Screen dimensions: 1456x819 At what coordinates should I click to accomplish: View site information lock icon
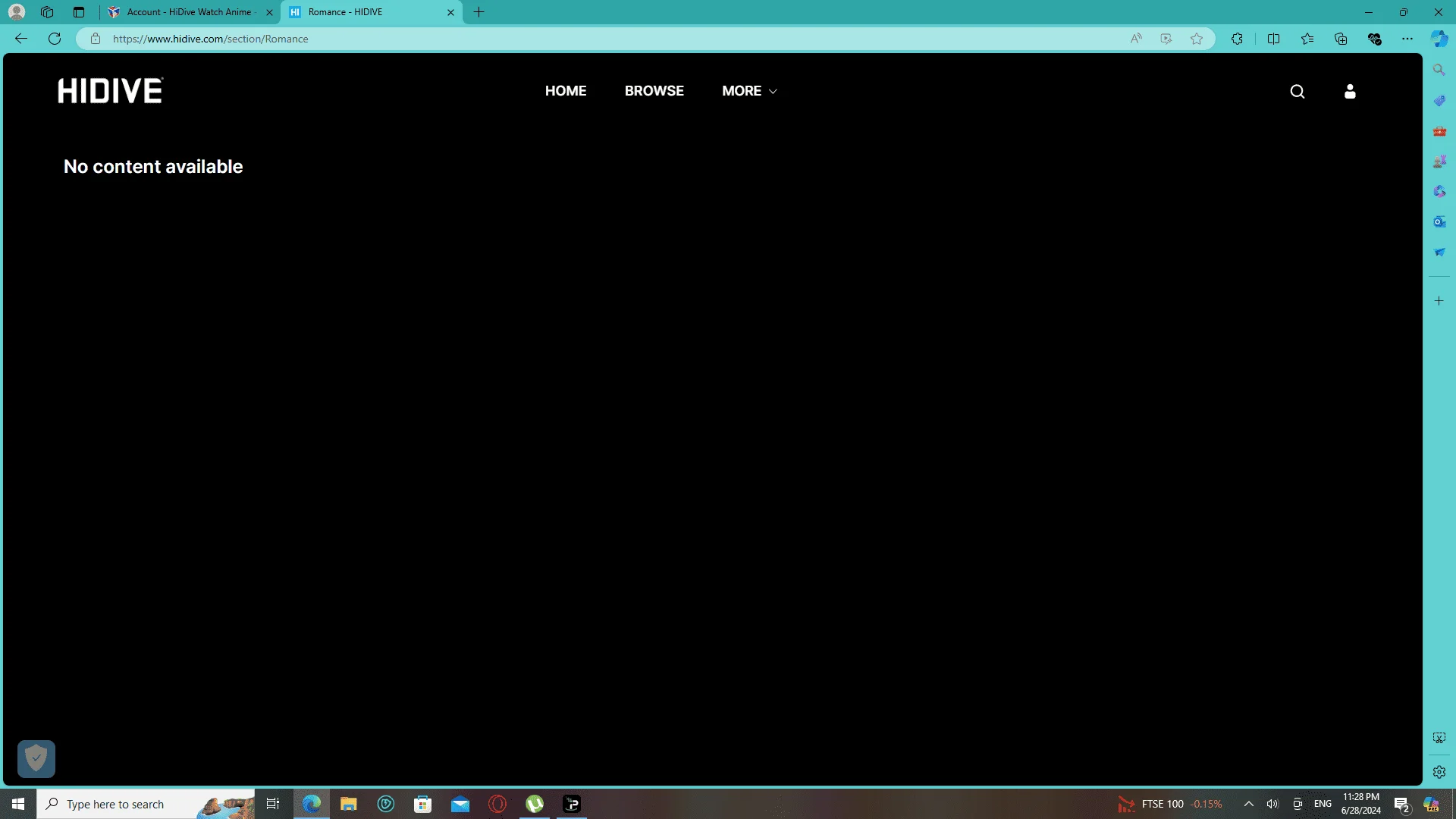96,39
